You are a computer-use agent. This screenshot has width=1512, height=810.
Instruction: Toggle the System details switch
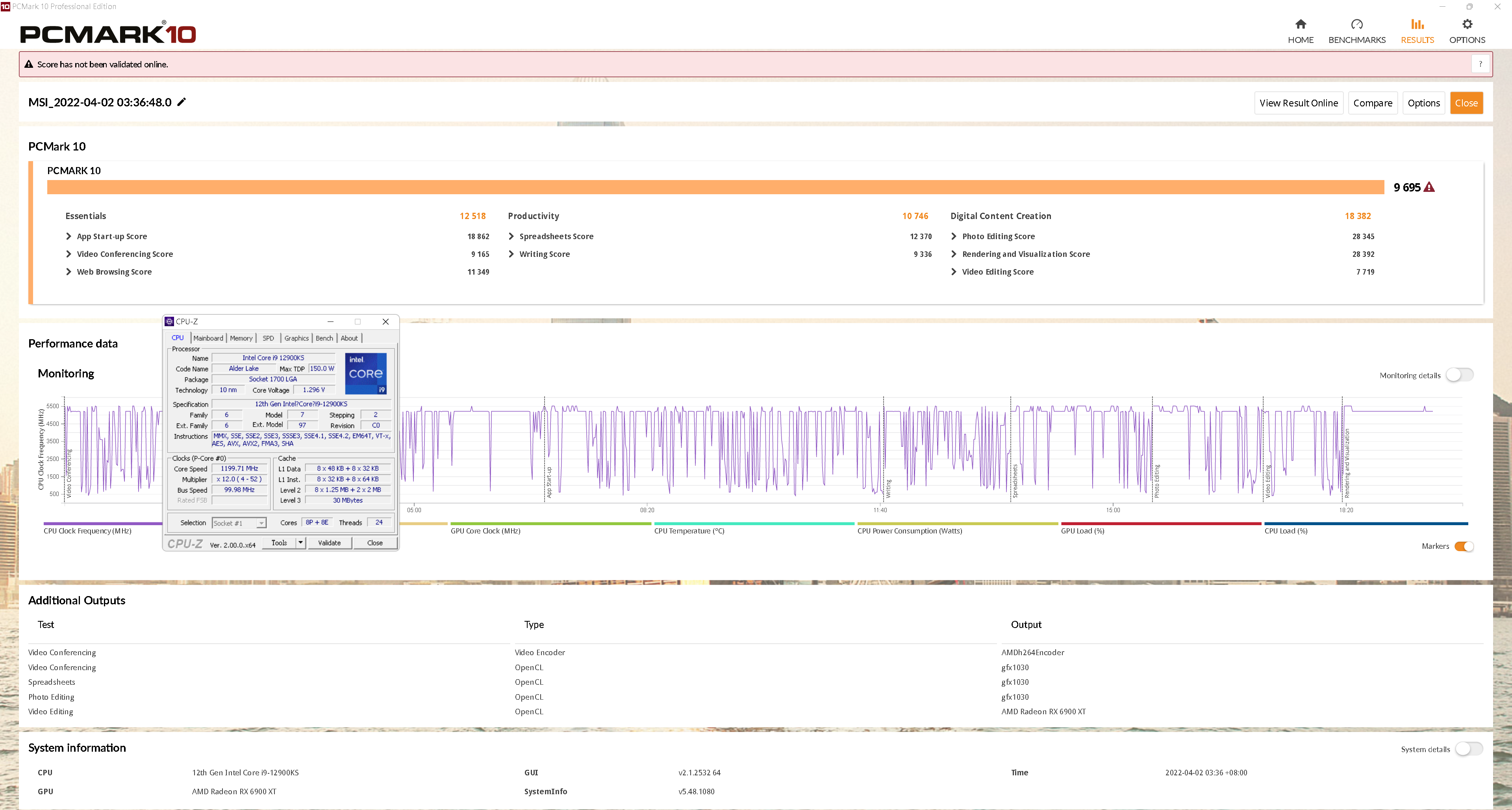click(x=1469, y=748)
